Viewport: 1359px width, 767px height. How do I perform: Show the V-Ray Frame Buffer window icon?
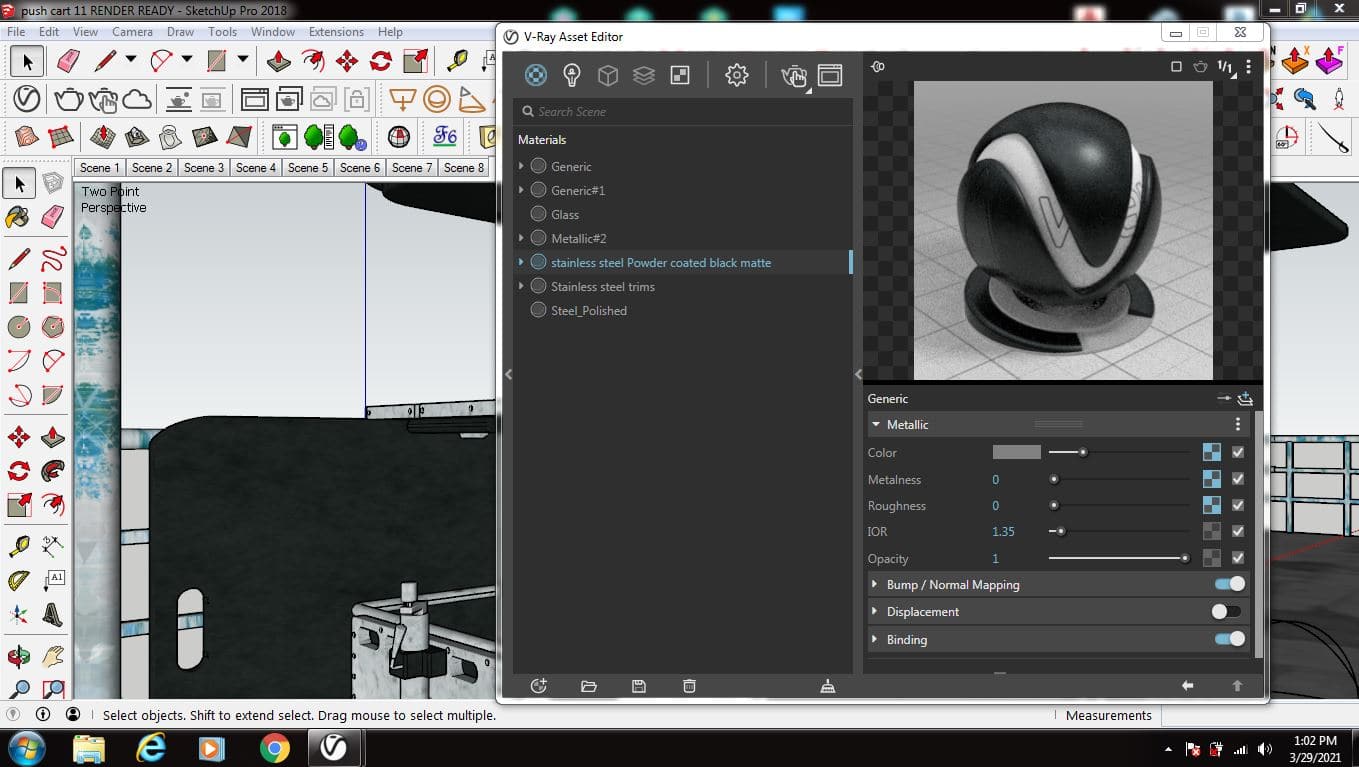(255, 99)
